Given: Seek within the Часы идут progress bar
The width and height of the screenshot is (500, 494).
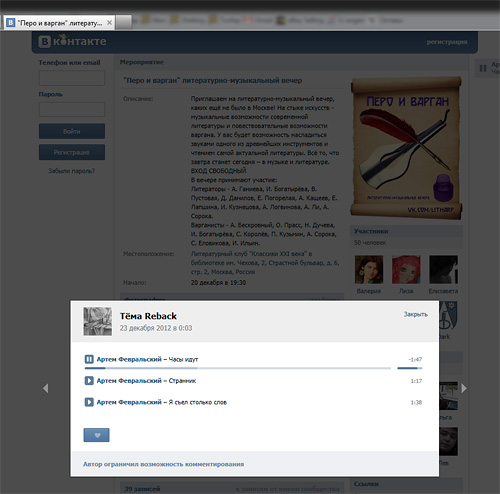Looking at the screenshot, I should pyautogui.click(x=238, y=368).
